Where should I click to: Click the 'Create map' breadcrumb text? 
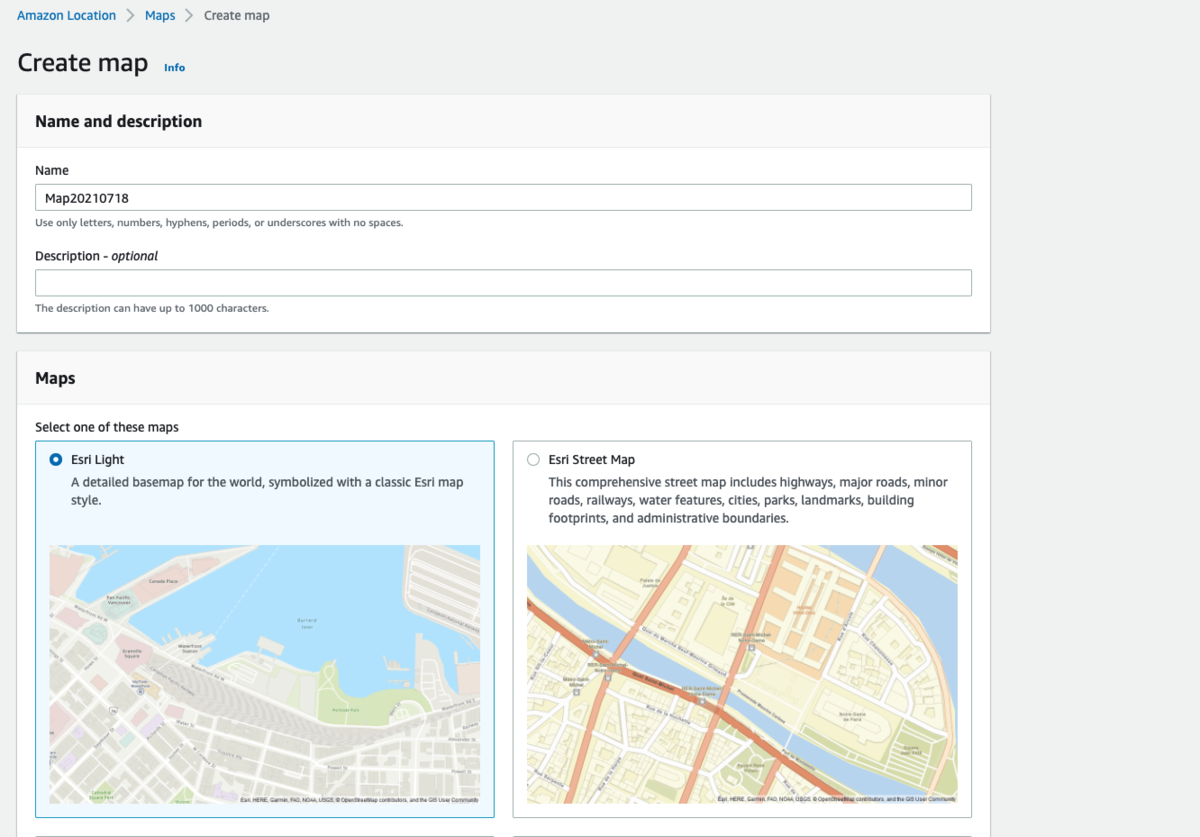pos(237,16)
